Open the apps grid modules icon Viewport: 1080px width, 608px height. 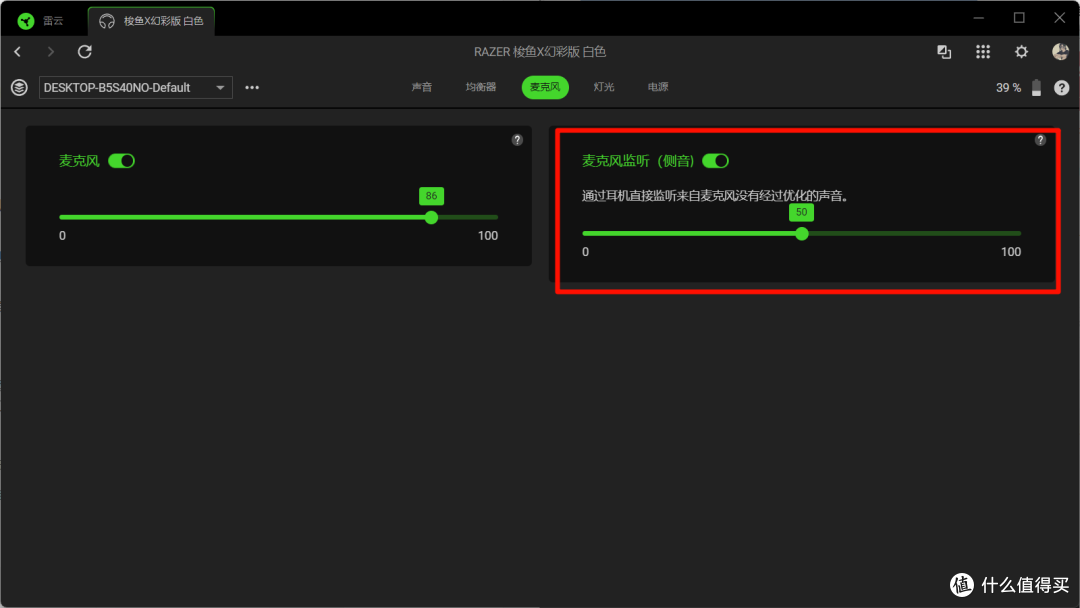[983, 52]
